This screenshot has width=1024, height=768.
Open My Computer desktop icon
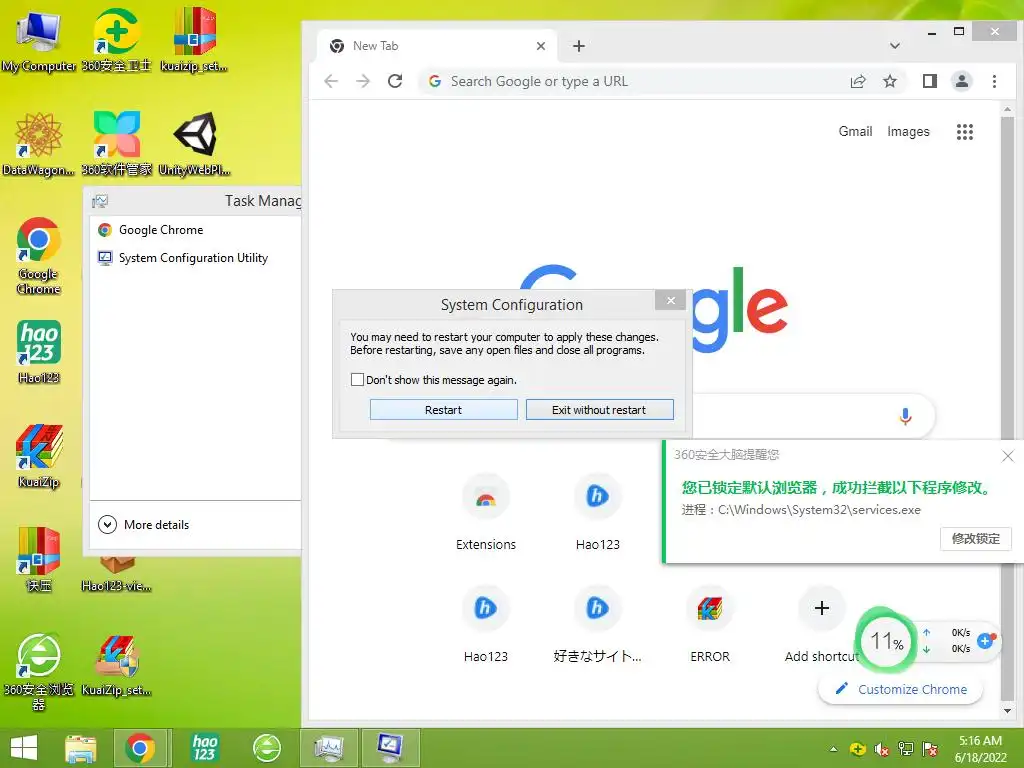pos(39,40)
